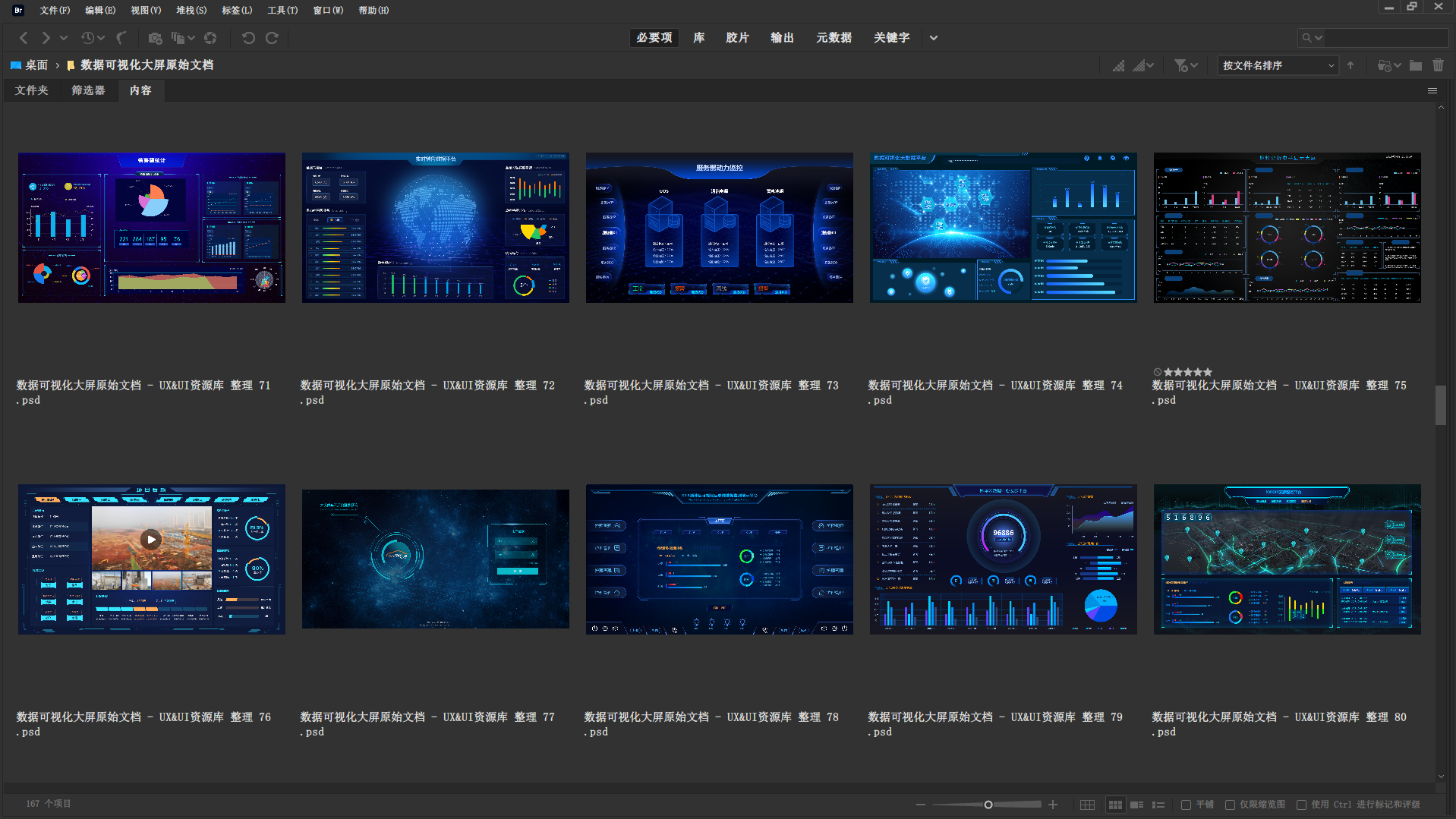The image size is (1456, 819).
Task: Open the 编辑(E) menu
Action: pyautogui.click(x=100, y=11)
